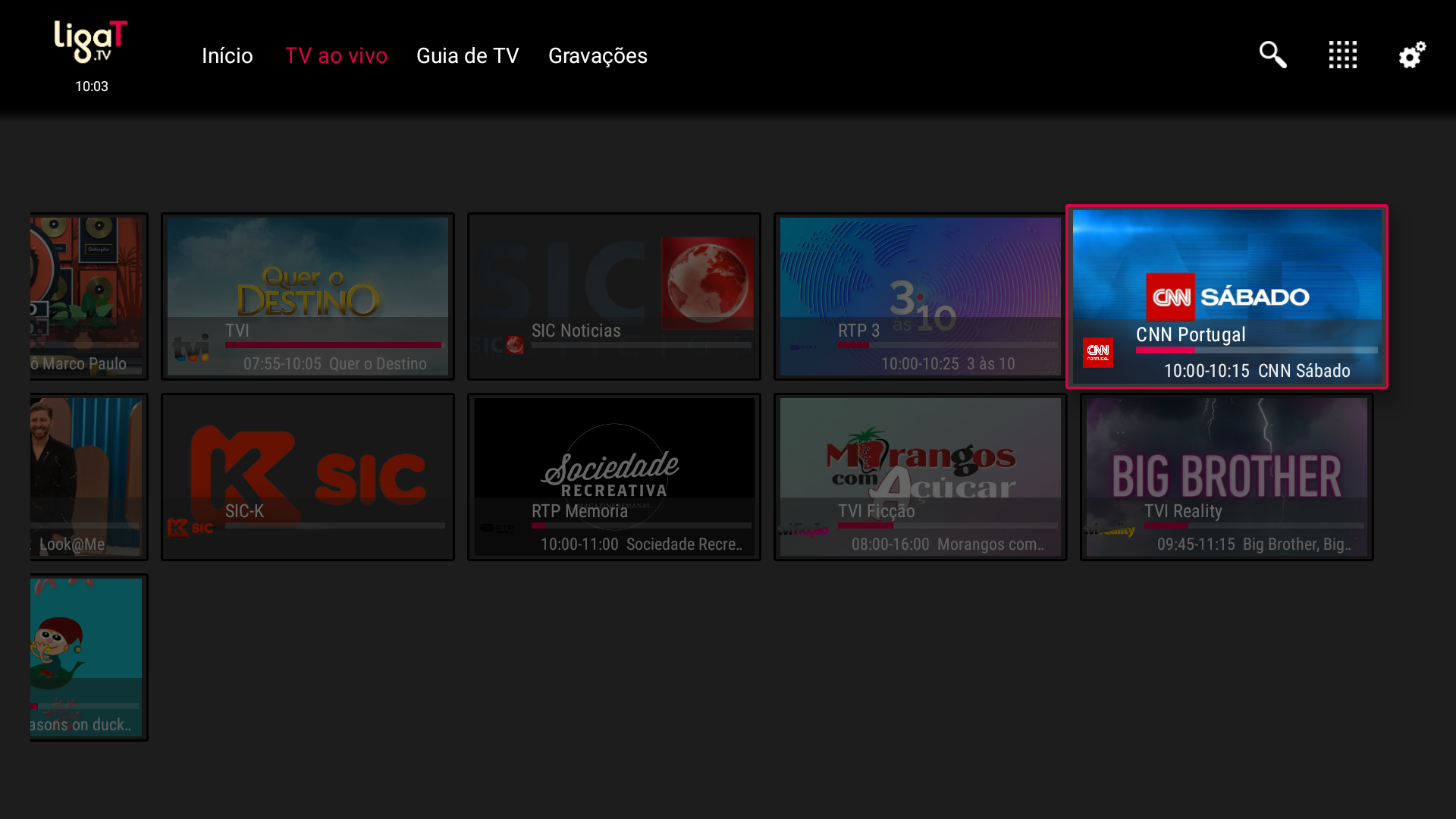The image size is (1456, 819).
Task: Click '10:00-10:15 CNN Sábado' text
Action: [x=1257, y=371]
